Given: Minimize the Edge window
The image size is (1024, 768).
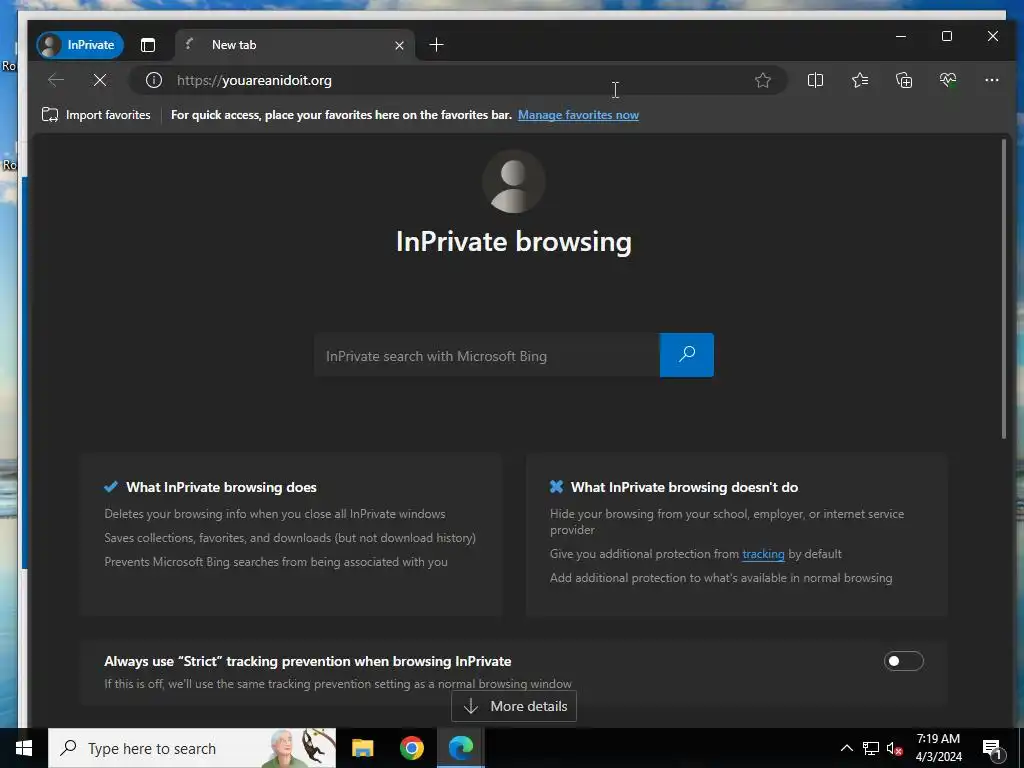Looking at the screenshot, I should point(901,37).
